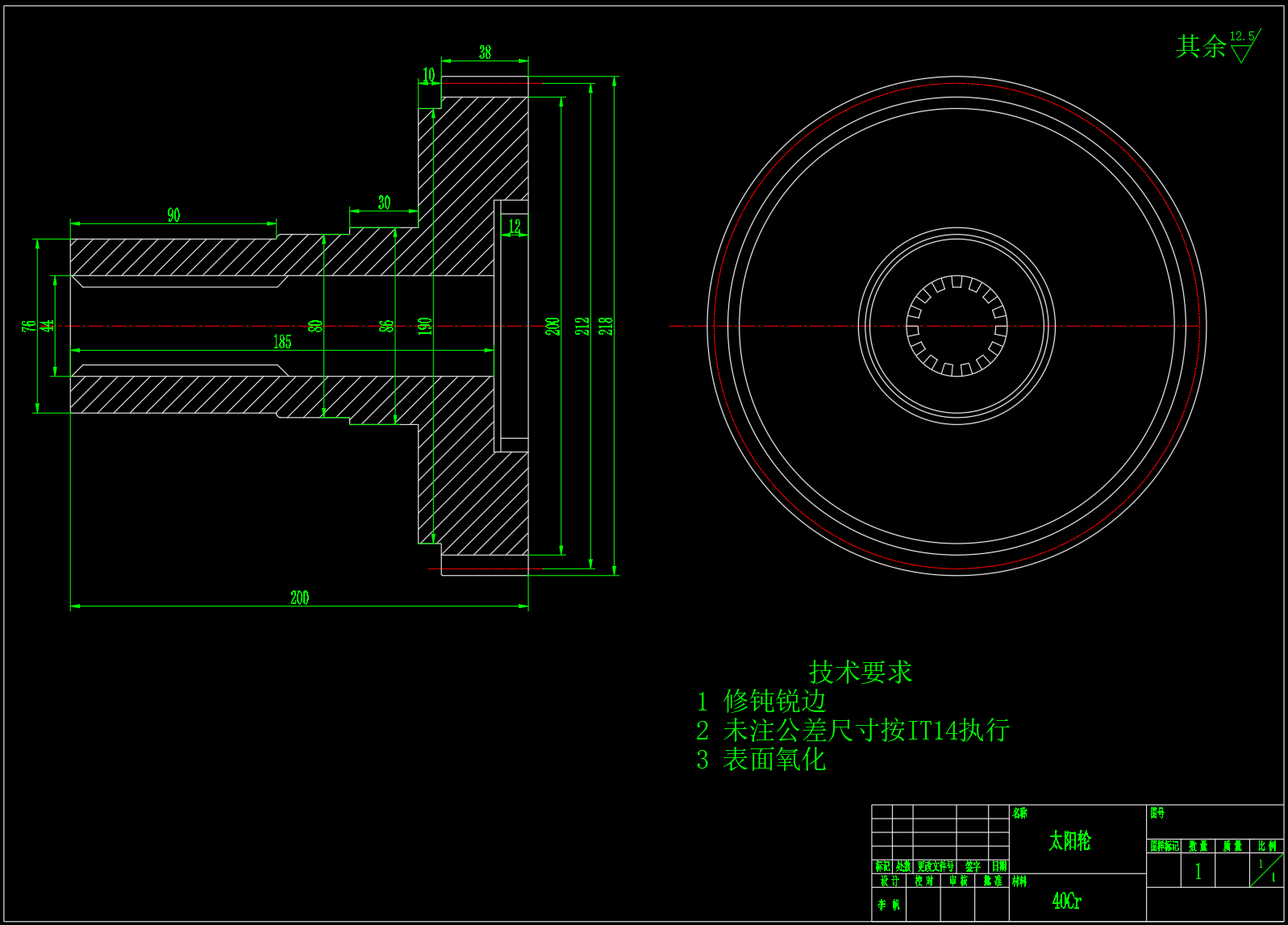Click the 12 recess depth dimension
This screenshot has height=925, width=1288.
[515, 227]
